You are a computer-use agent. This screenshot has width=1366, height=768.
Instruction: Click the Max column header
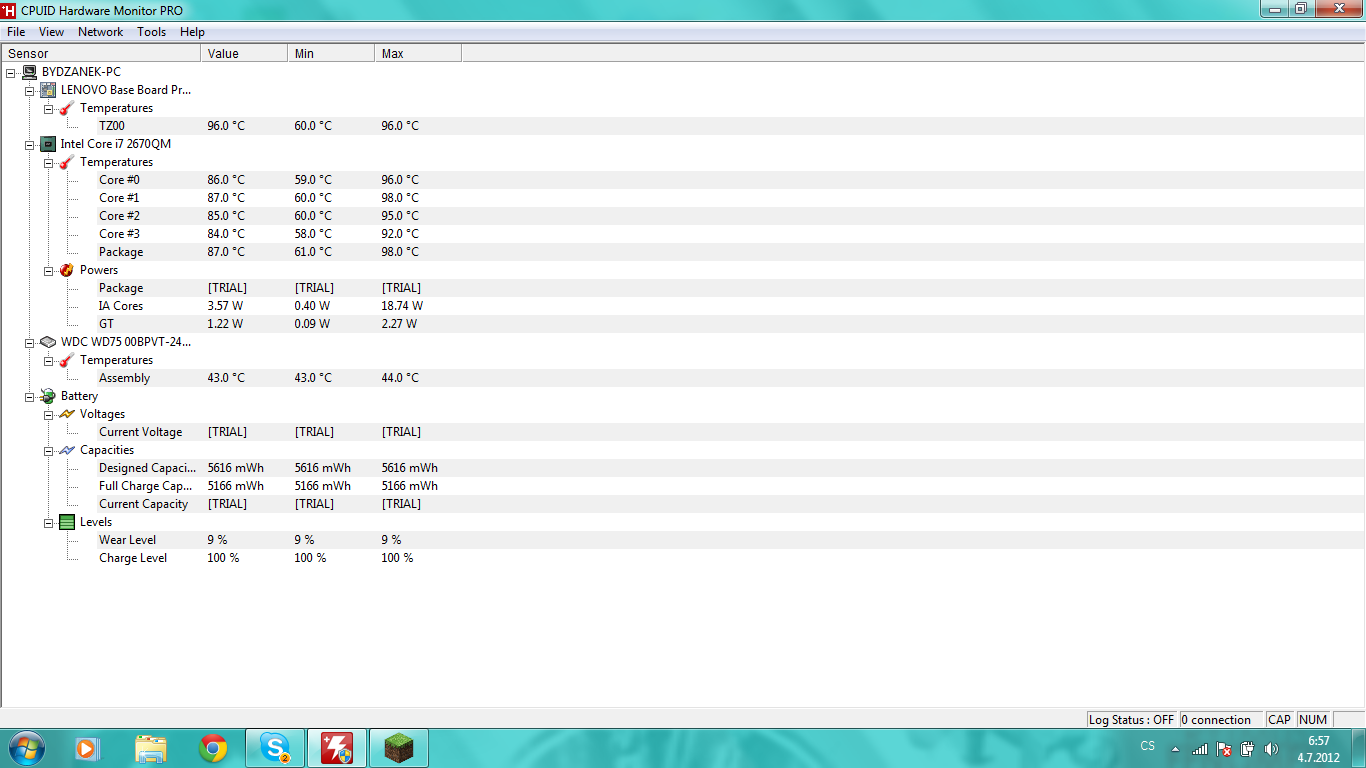[418, 54]
